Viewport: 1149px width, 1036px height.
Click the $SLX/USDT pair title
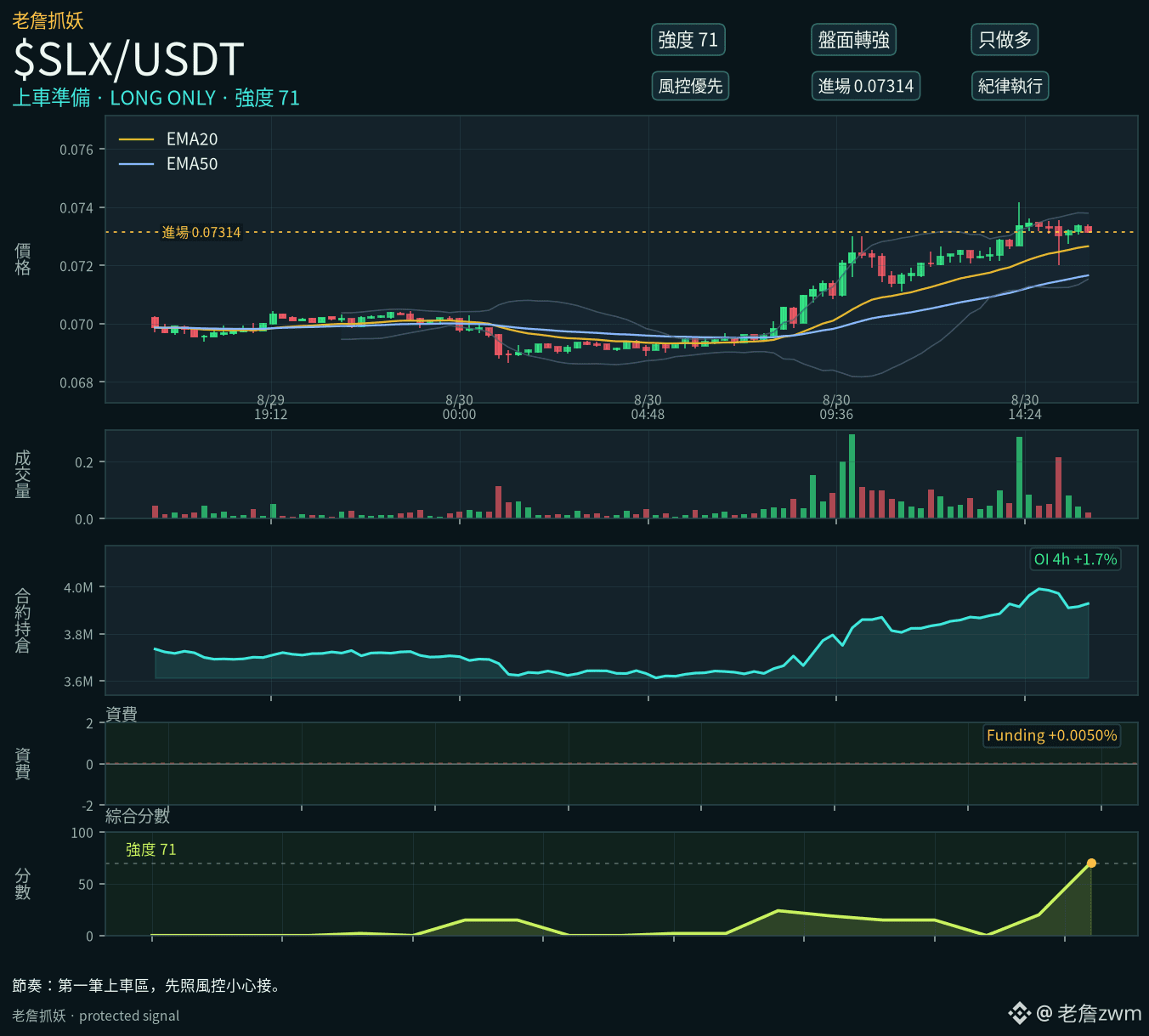129,59
